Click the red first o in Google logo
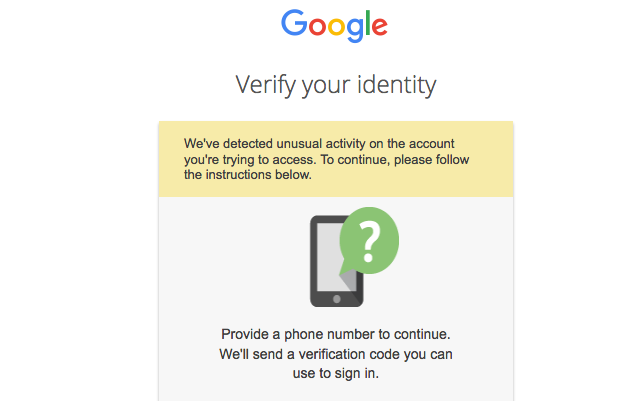 pyautogui.click(x=320, y=27)
